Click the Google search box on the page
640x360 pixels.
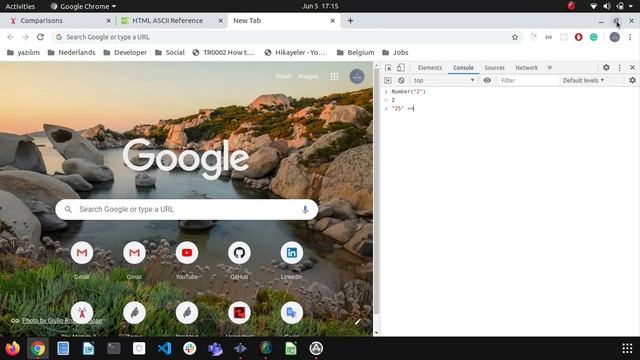coord(187,209)
